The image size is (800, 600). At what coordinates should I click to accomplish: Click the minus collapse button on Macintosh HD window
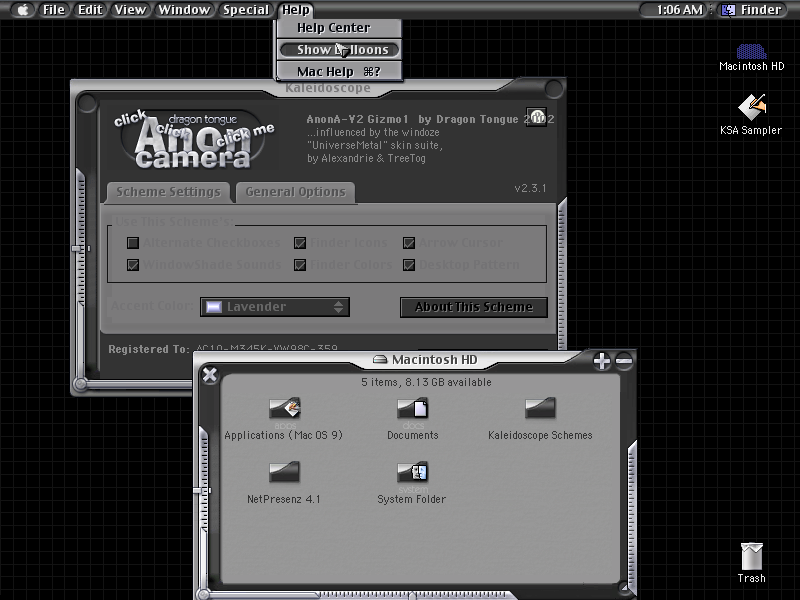(x=624, y=361)
